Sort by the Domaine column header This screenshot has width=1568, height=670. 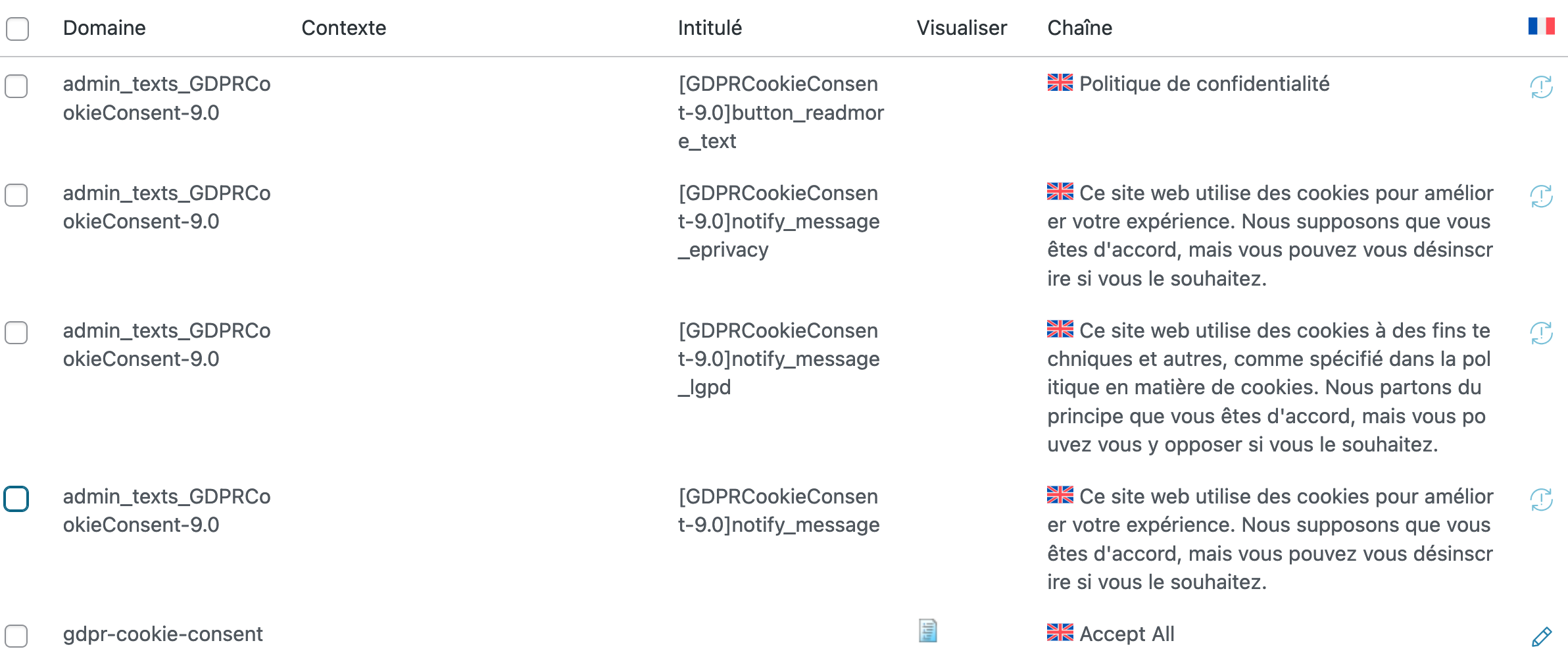coord(104,28)
